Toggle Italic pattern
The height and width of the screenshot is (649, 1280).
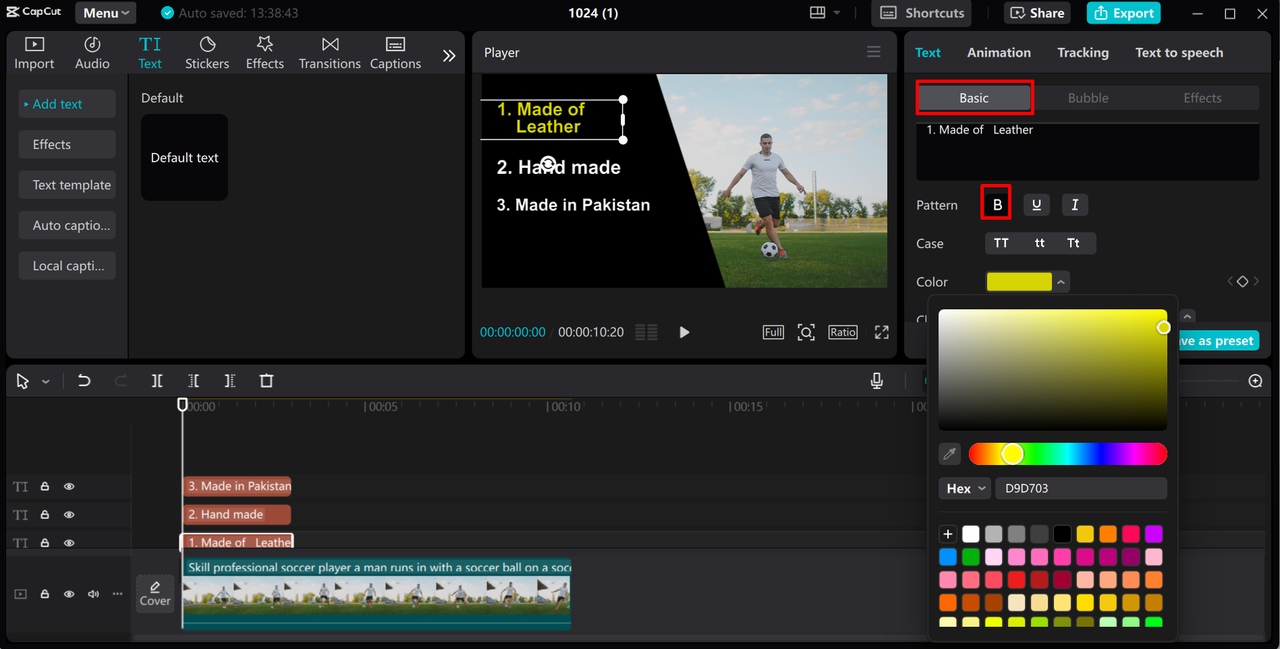[1075, 205]
